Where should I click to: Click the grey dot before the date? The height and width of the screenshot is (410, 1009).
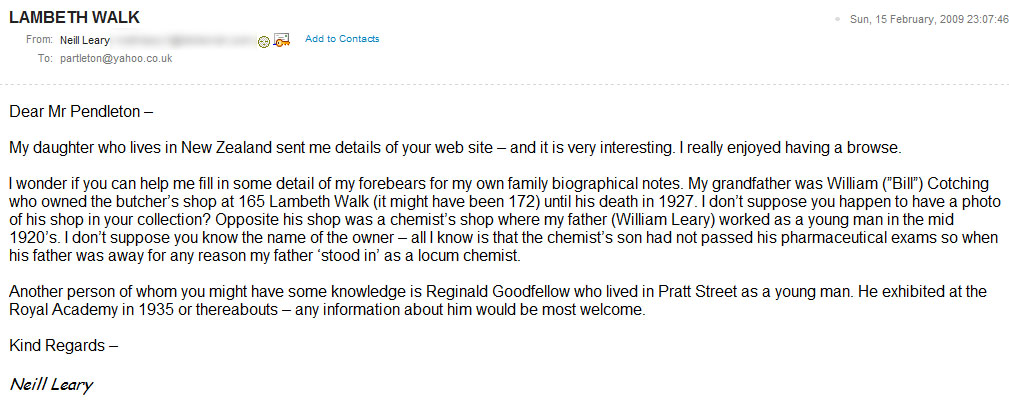[x=837, y=19]
